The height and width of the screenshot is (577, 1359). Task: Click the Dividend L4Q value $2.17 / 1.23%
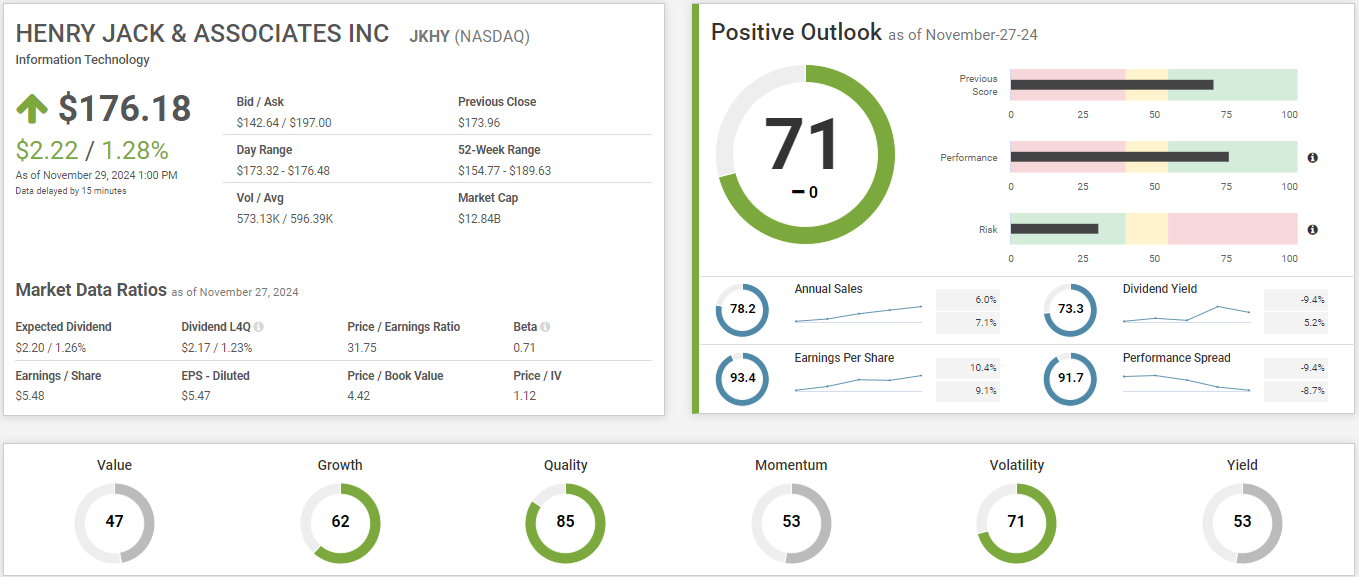click(x=217, y=348)
